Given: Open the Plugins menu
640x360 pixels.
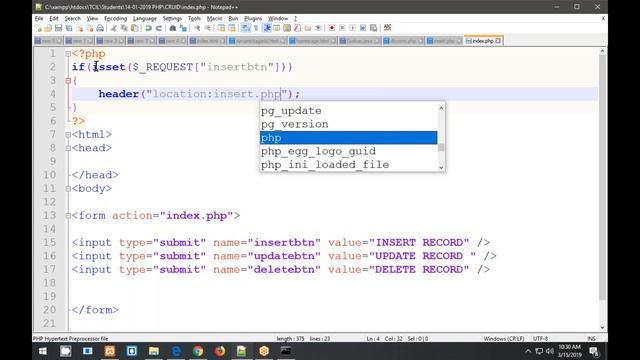Looking at the screenshot, I should pos(253,19).
